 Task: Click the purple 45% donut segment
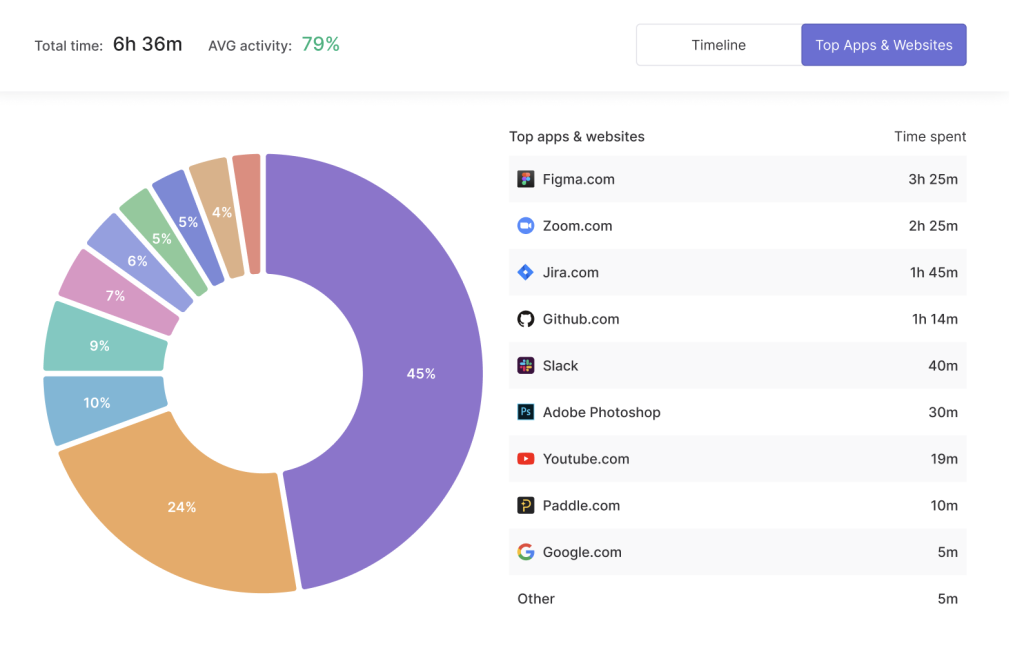point(420,373)
